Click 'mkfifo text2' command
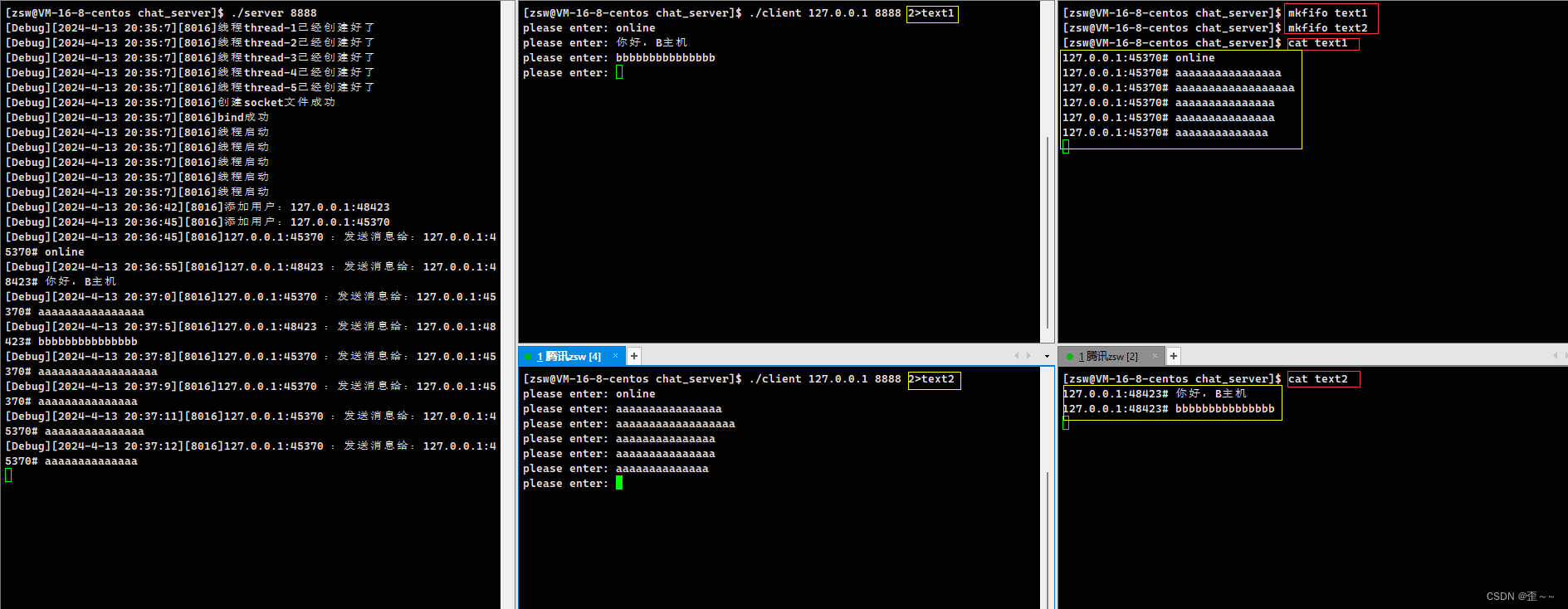 (1327, 28)
